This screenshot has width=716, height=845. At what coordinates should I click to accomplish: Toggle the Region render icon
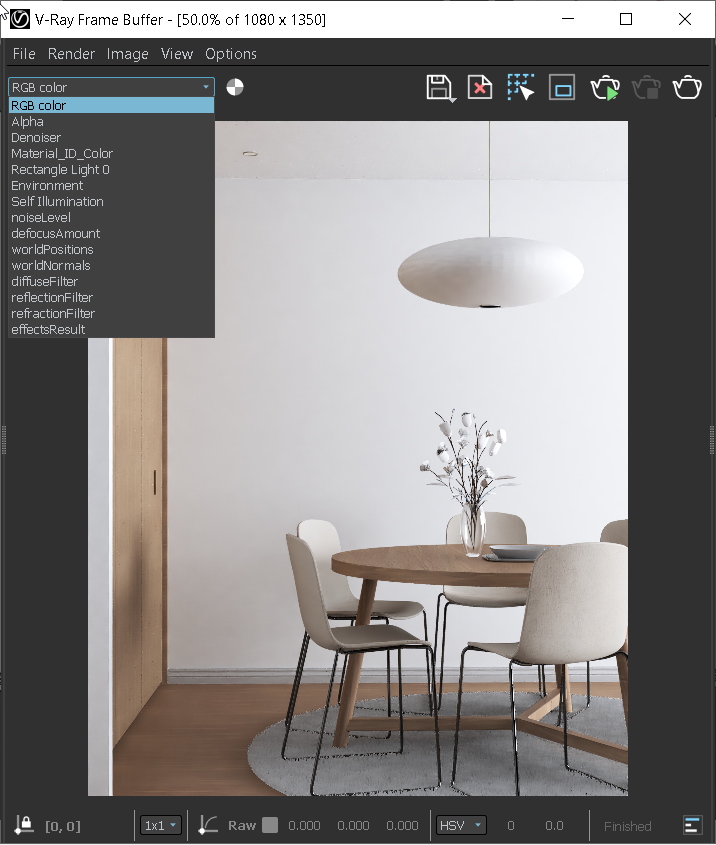click(x=562, y=87)
